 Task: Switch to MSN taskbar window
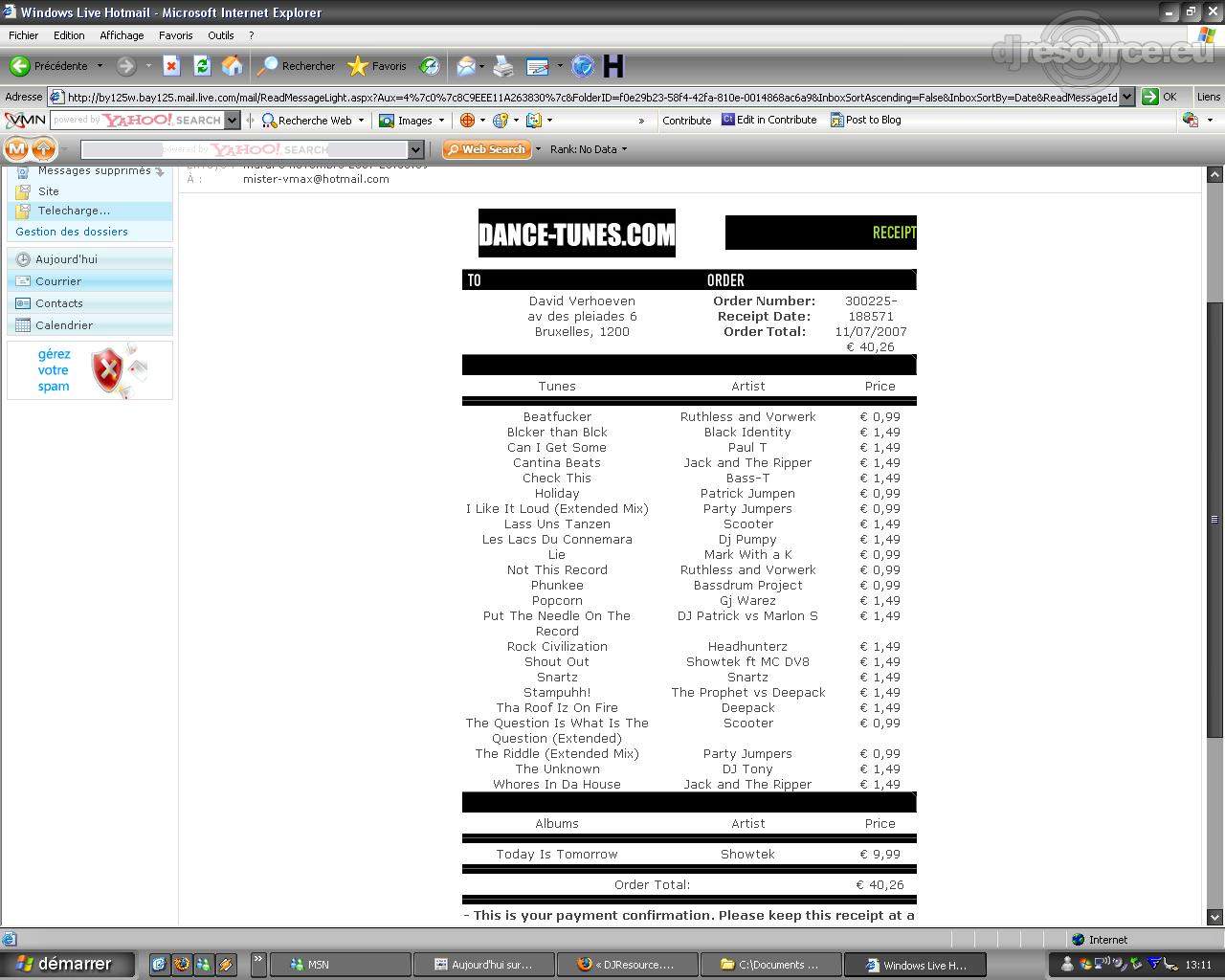pyautogui.click(x=341, y=965)
